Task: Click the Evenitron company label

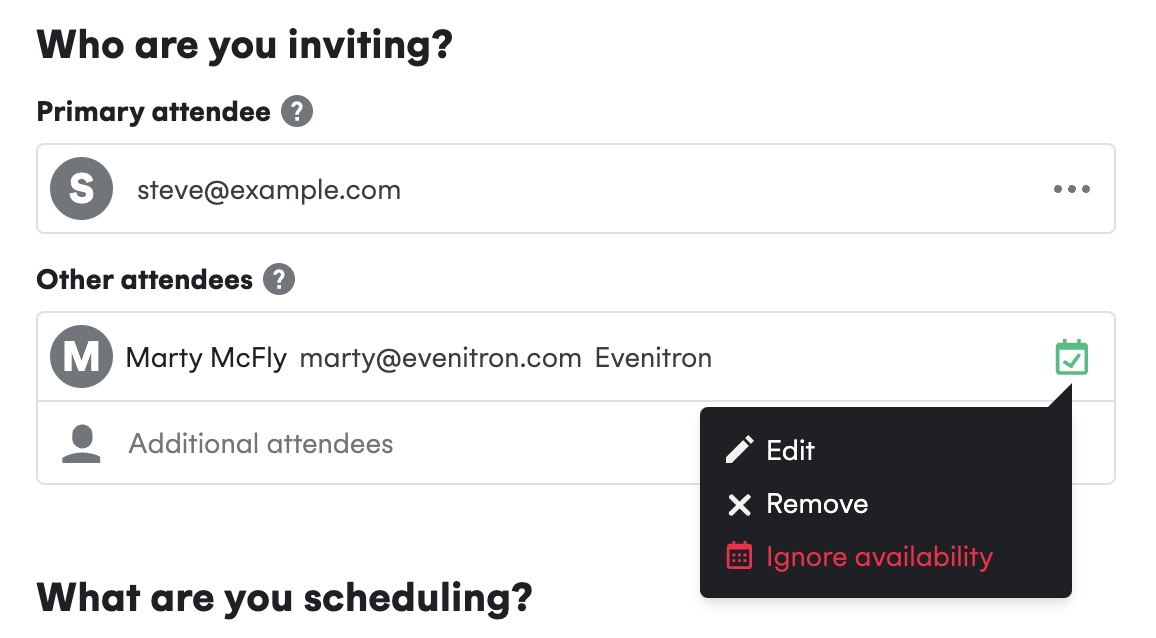Action: pos(653,358)
